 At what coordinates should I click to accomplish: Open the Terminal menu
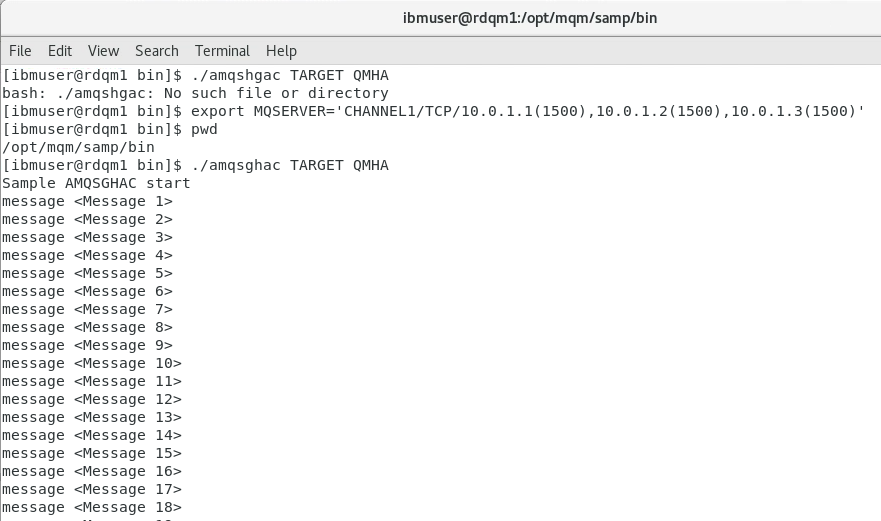point(222,51)
